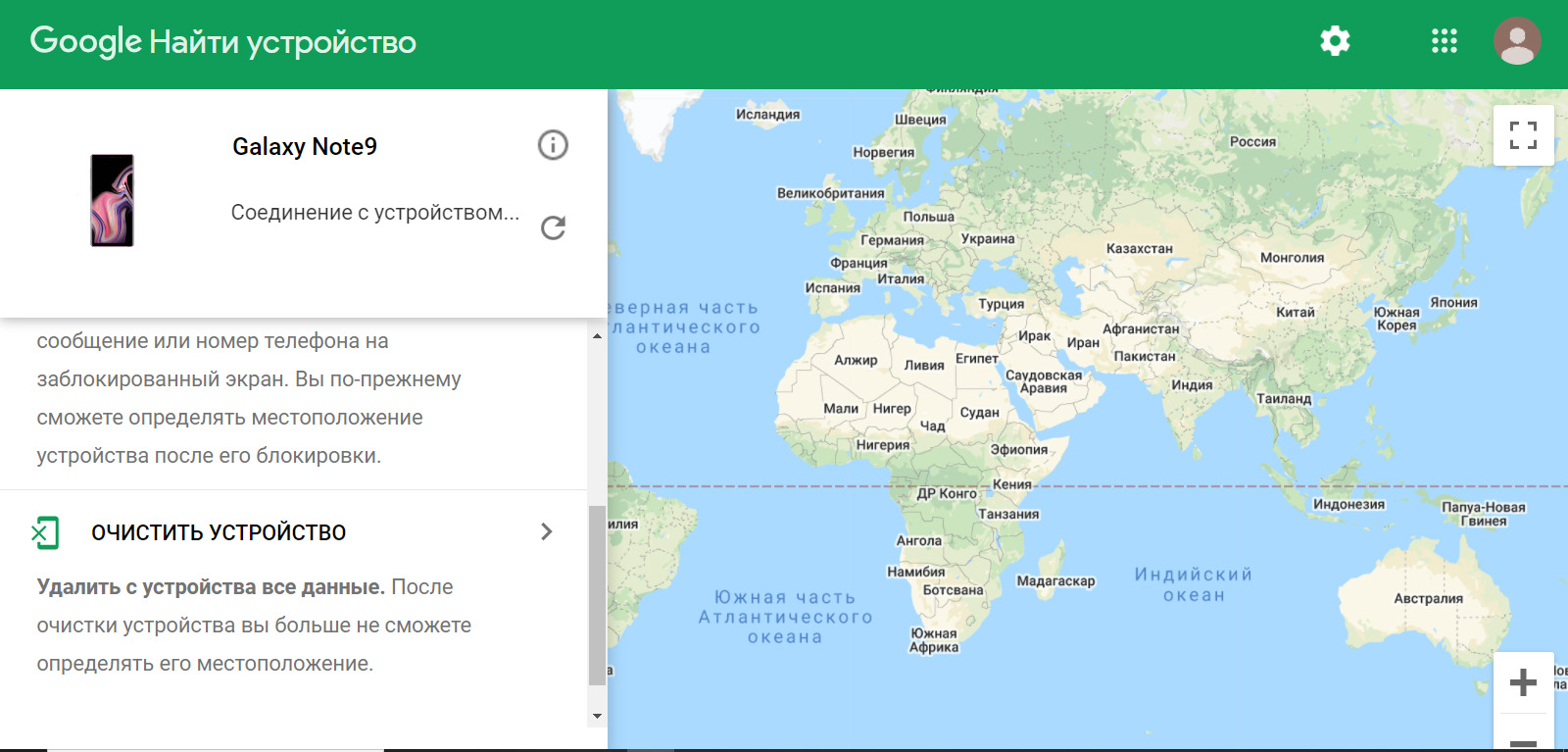The height and width of the screenshot is (752, 1568).
Task: Click the Папуа-Новая Гвинея label
Action: [x=1484, y=515]
